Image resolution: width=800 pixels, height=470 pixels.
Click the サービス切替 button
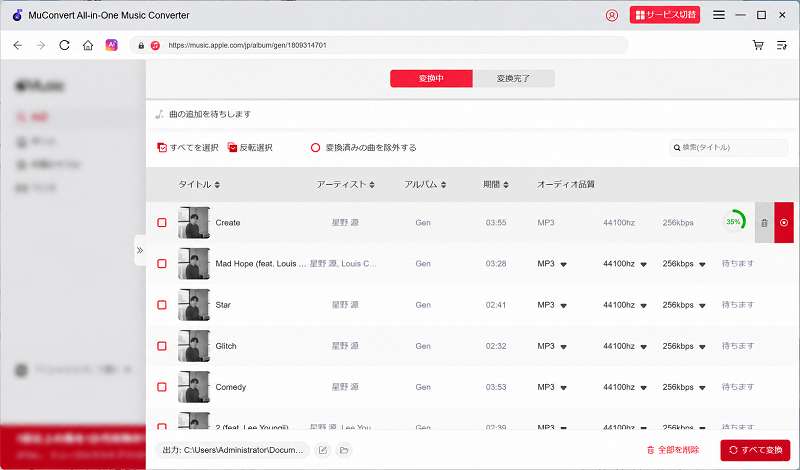point(665,15)
